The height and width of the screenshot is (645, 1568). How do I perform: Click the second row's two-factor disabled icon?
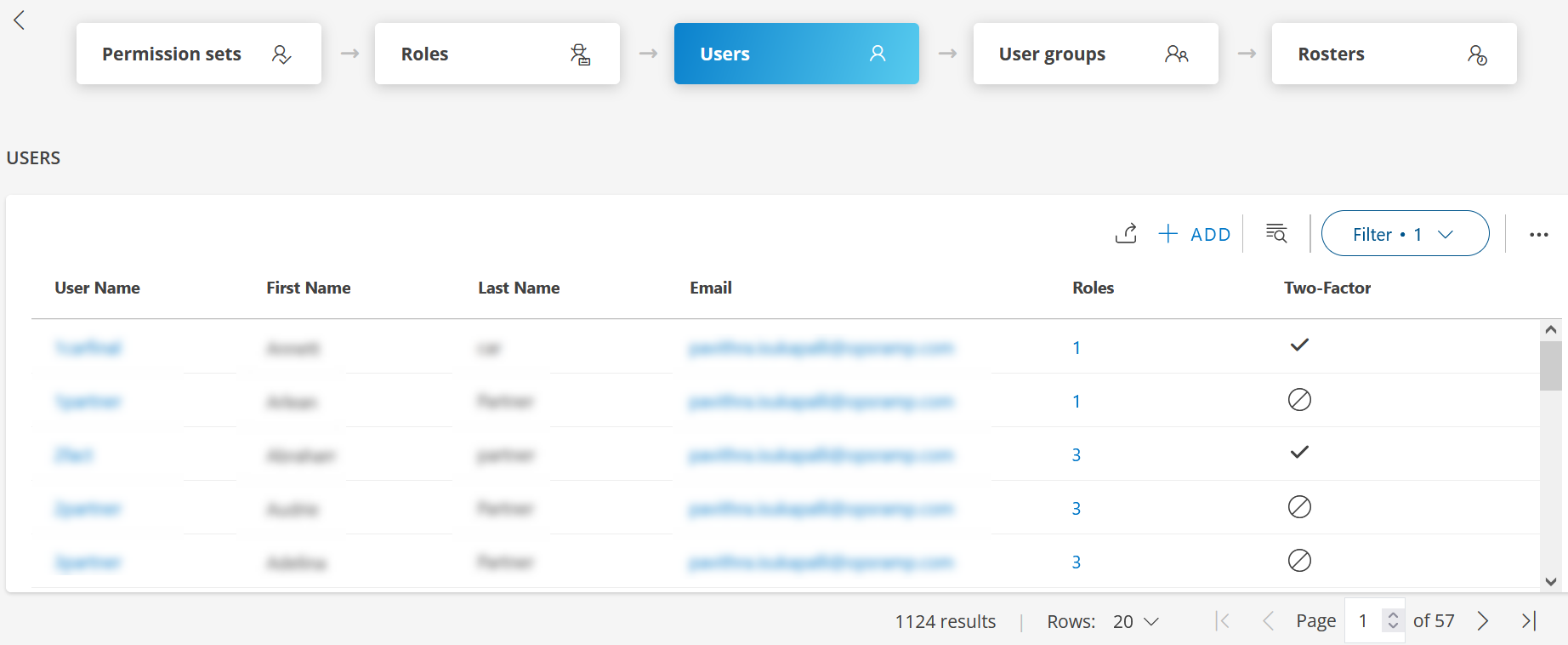click(x=1299, y=399)
